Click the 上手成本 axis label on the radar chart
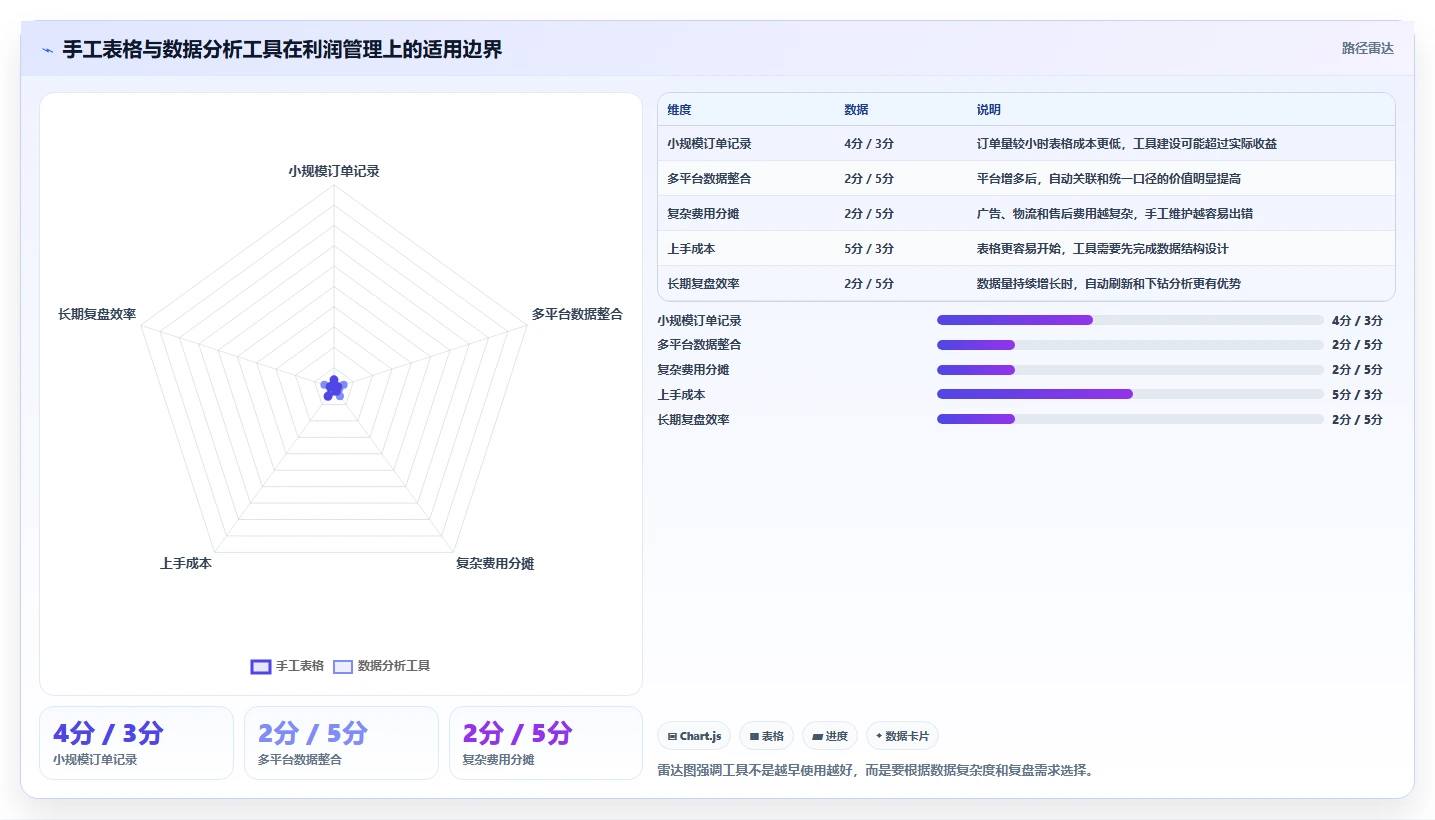This screenshot has width=1435, height=820. coord(186,563)
